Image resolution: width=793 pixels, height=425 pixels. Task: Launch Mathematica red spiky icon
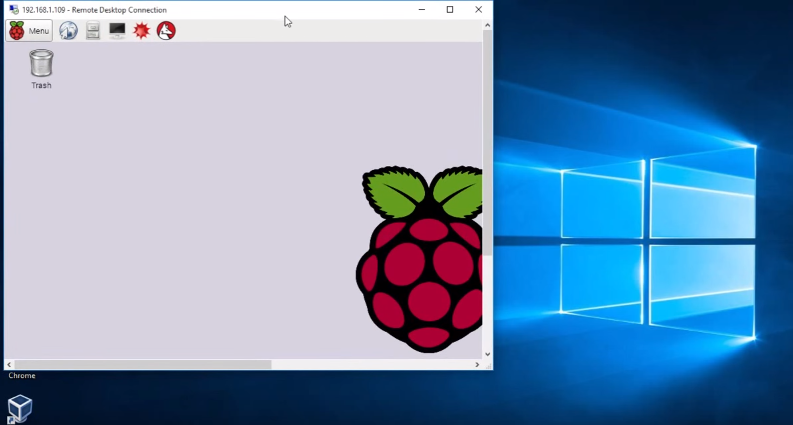pyautogui.click(x=142, y=31)
